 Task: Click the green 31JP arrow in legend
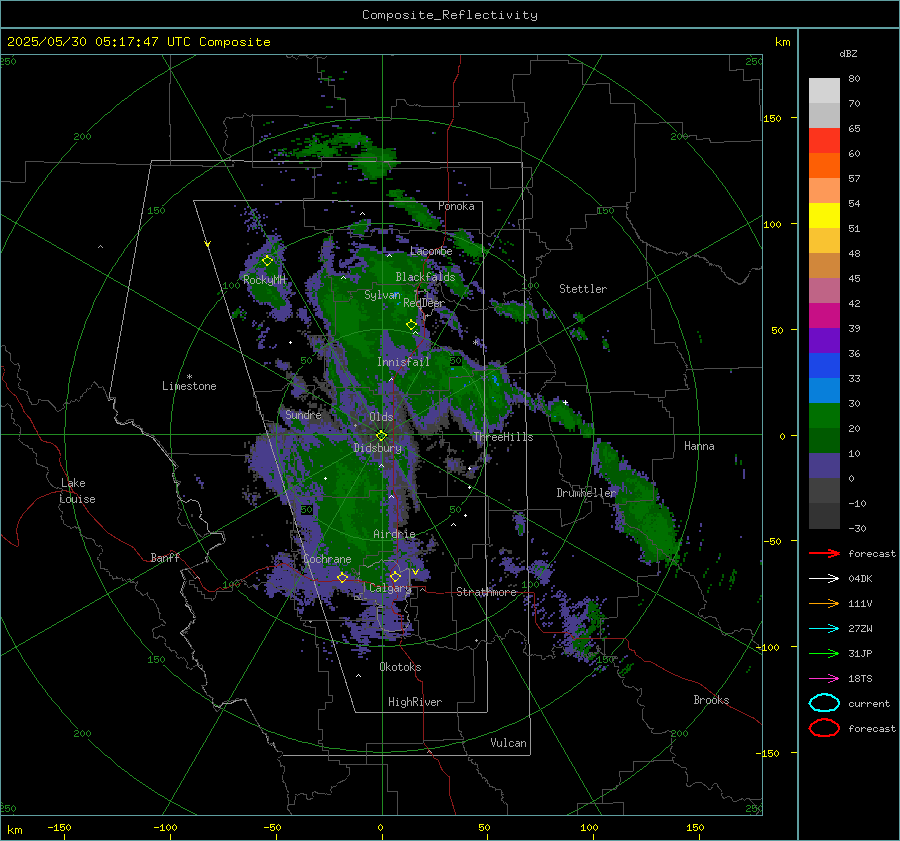click(x=824, y=653)
